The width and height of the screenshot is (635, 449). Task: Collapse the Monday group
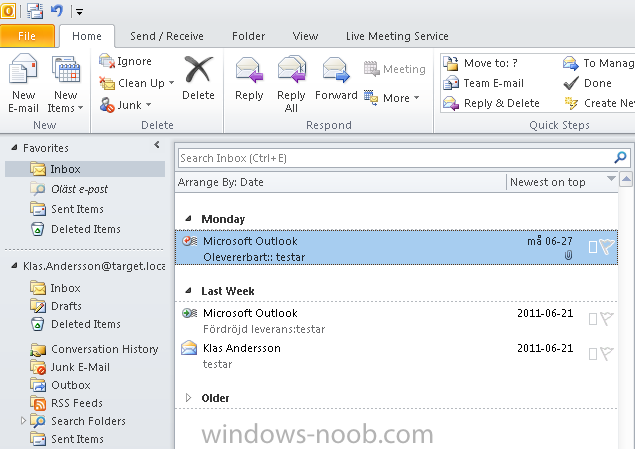point(188,219)
